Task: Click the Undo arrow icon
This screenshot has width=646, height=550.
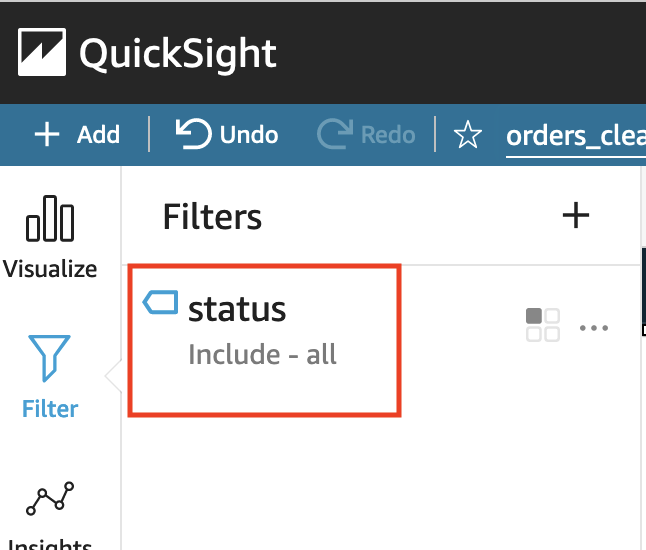Action: [192, 133]
